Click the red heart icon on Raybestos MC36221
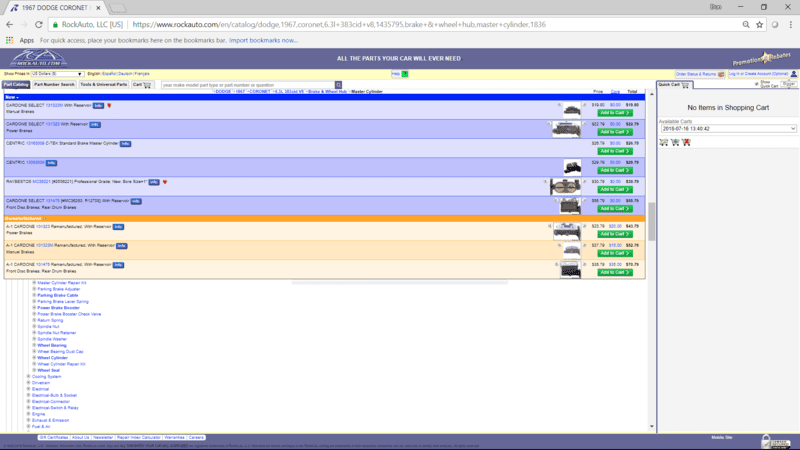The width and height of the screenshot is (800, 450). click(x=165, y=182)
